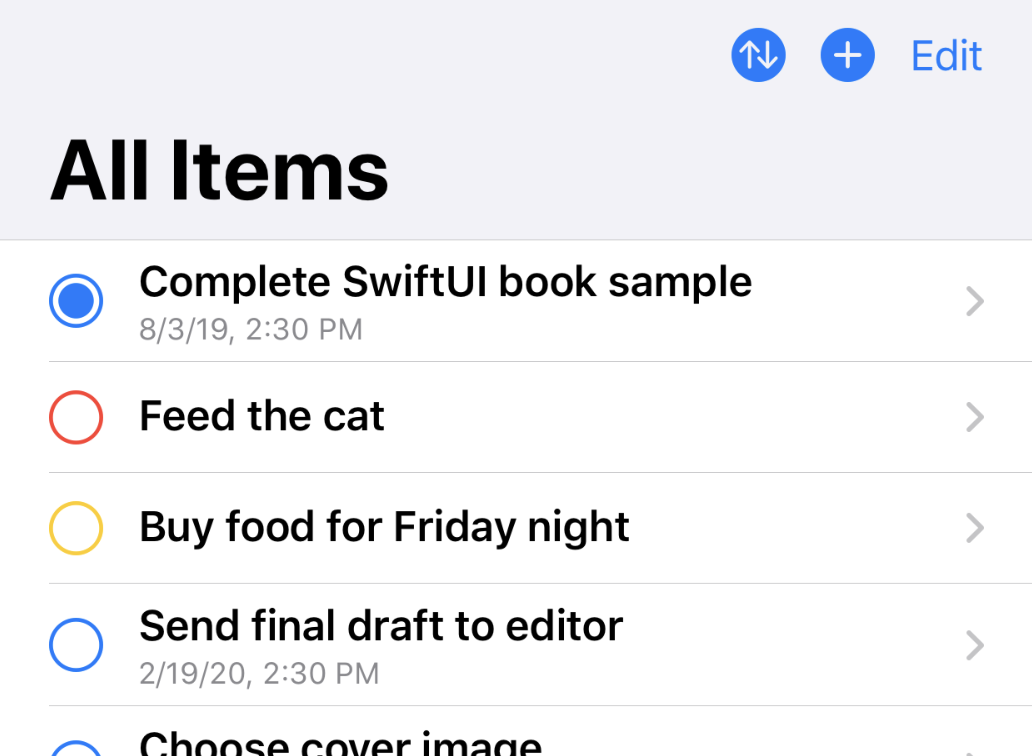This screenshot has height=756, width=1032.
Task: Select Buy food for Friday night text
Action: (x=384, y=527)
